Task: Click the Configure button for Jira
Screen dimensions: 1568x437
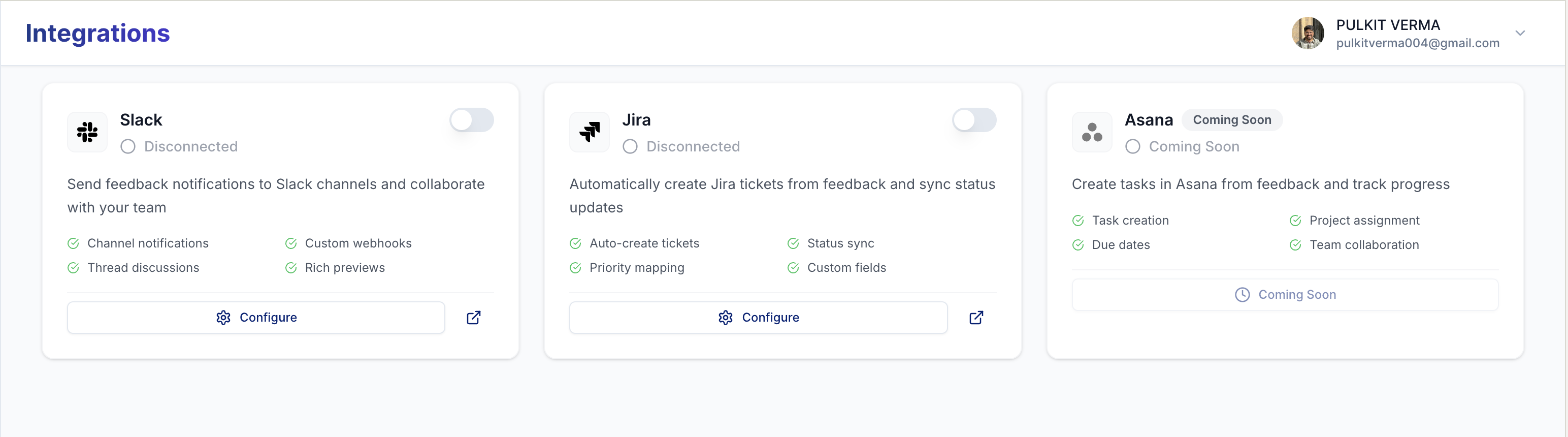Action: tap(758, 318)
